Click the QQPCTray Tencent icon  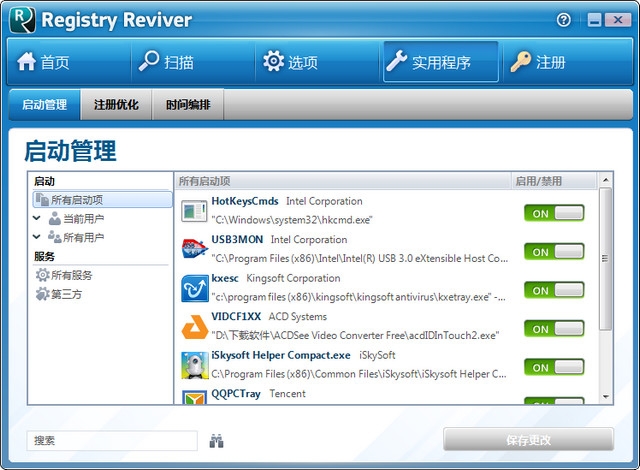(x=194, y=397)
